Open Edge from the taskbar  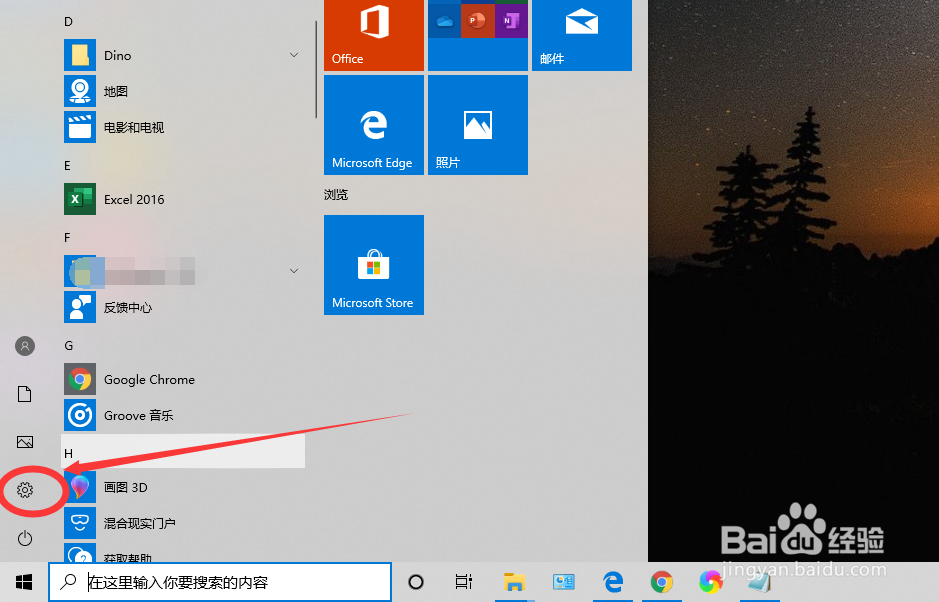(x=613, y=582)
